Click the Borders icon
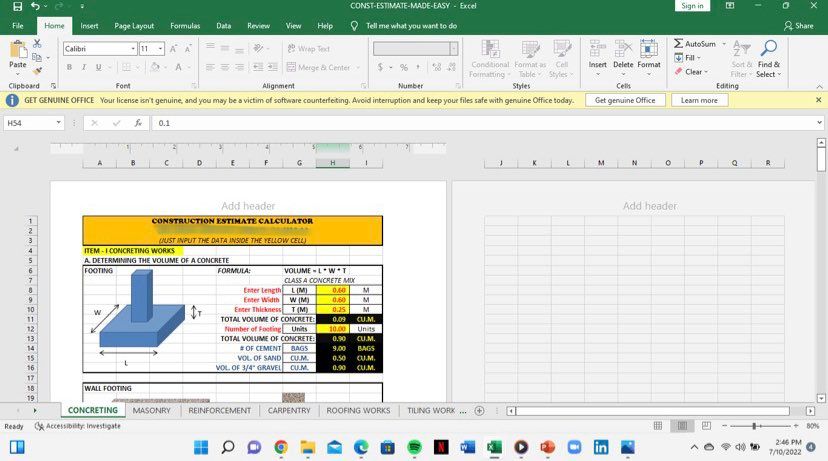 [126, 67]
